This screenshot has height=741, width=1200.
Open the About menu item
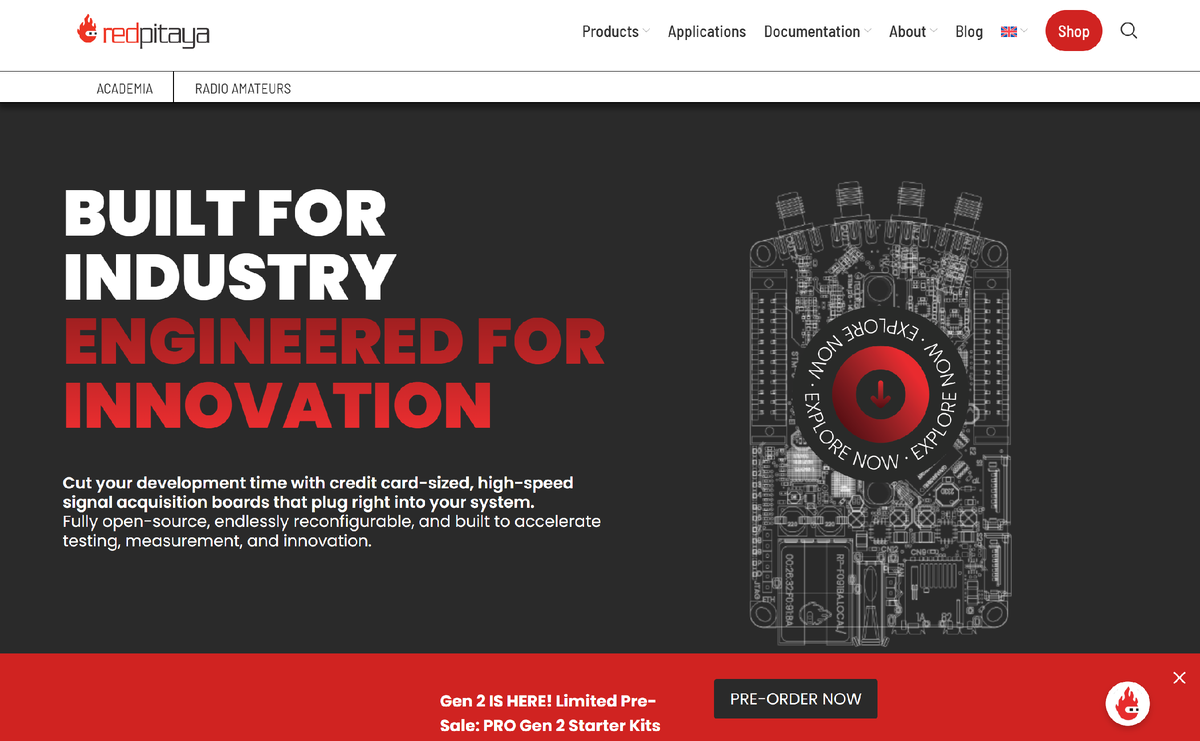(907, 32)
